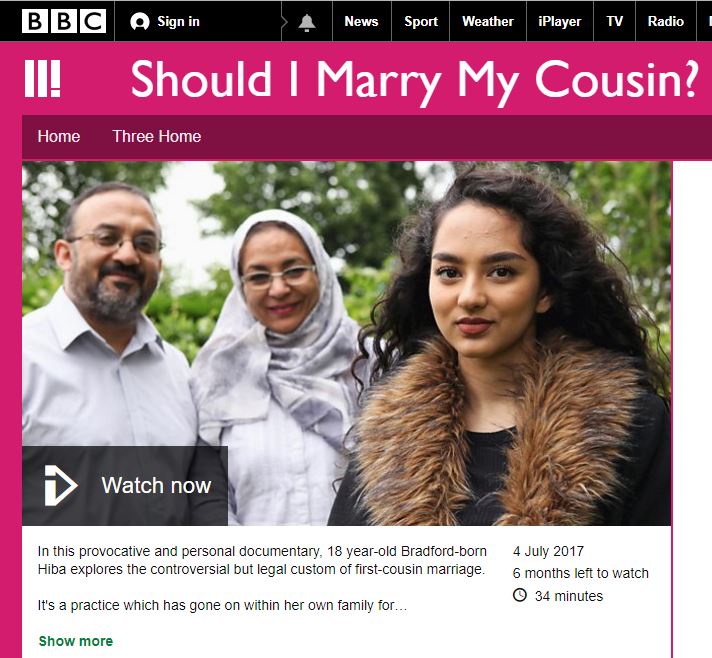This screenshot has width=712, height=658.
Task: Click the BBC logo
Action: (64, 21)
